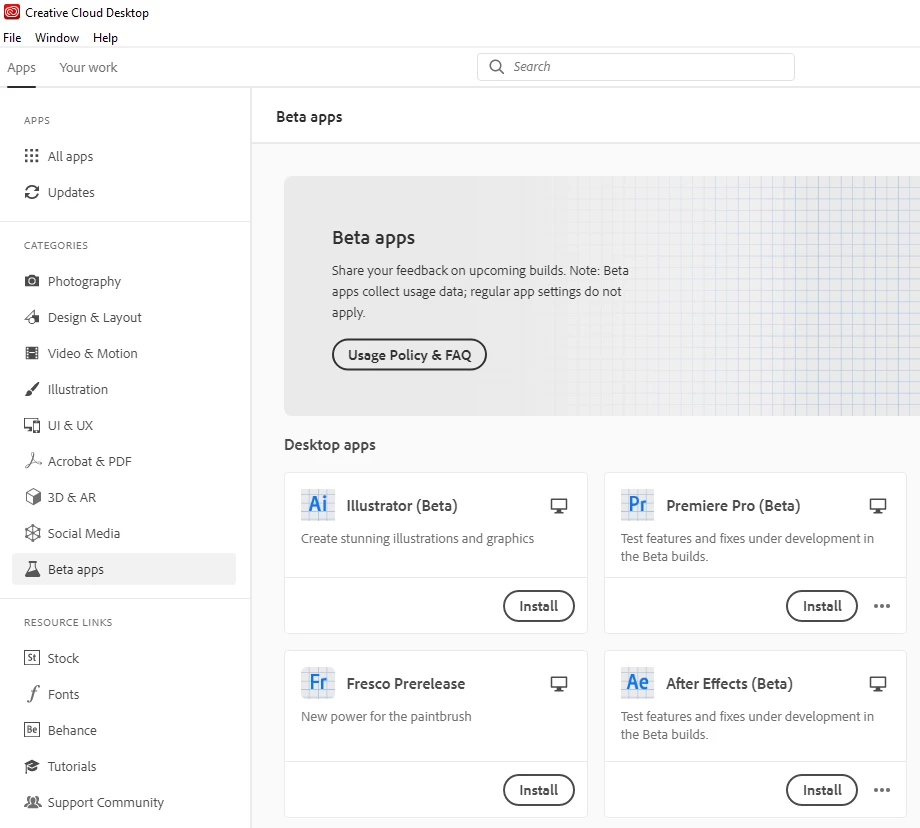Click desktop monitor icon on Illustrator (Beta) card
The height and width of the screenshot is (828, 920).
tap(559, 506)
